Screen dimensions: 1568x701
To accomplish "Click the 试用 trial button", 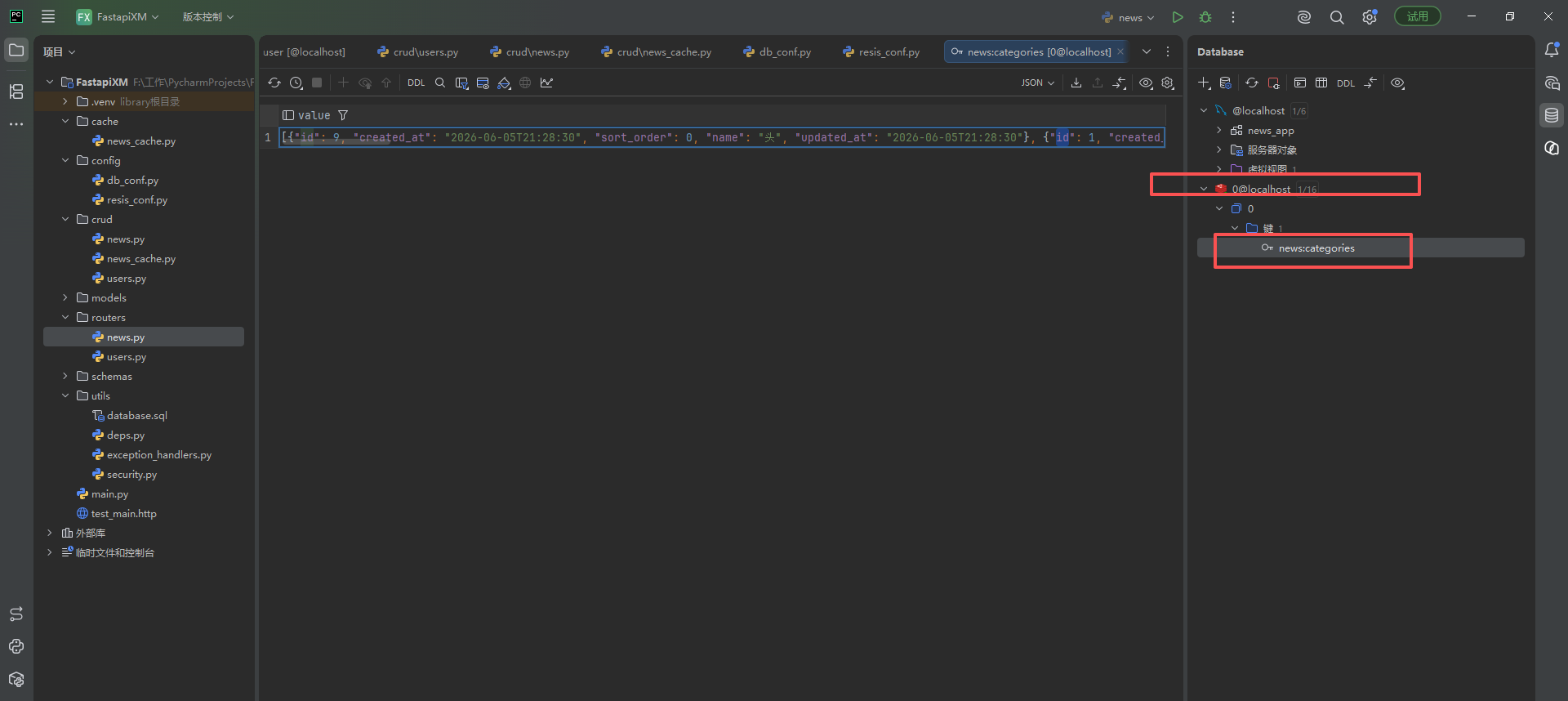I will (1418, 16).
